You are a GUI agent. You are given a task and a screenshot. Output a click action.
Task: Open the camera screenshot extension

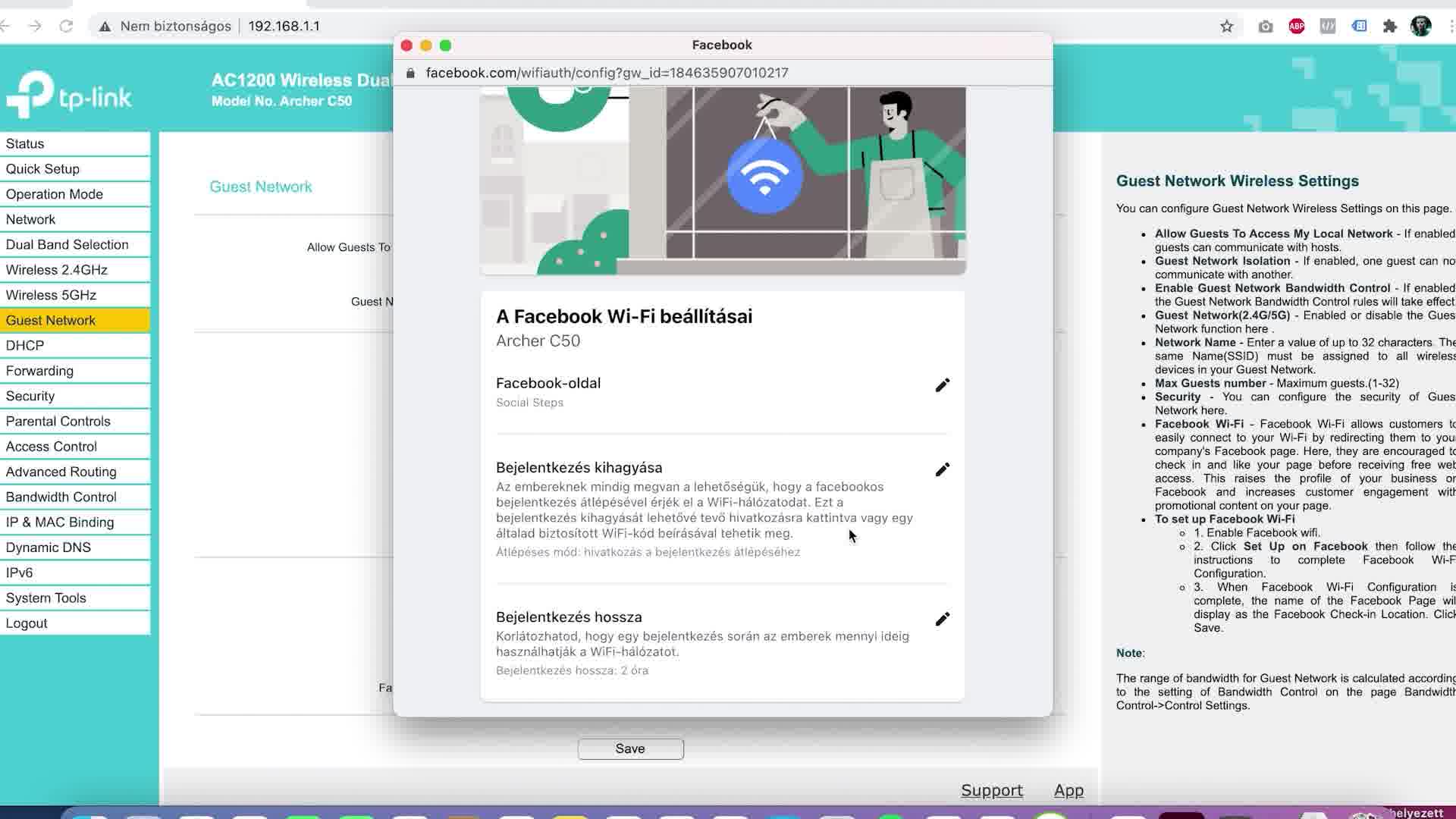[1265, 27]
